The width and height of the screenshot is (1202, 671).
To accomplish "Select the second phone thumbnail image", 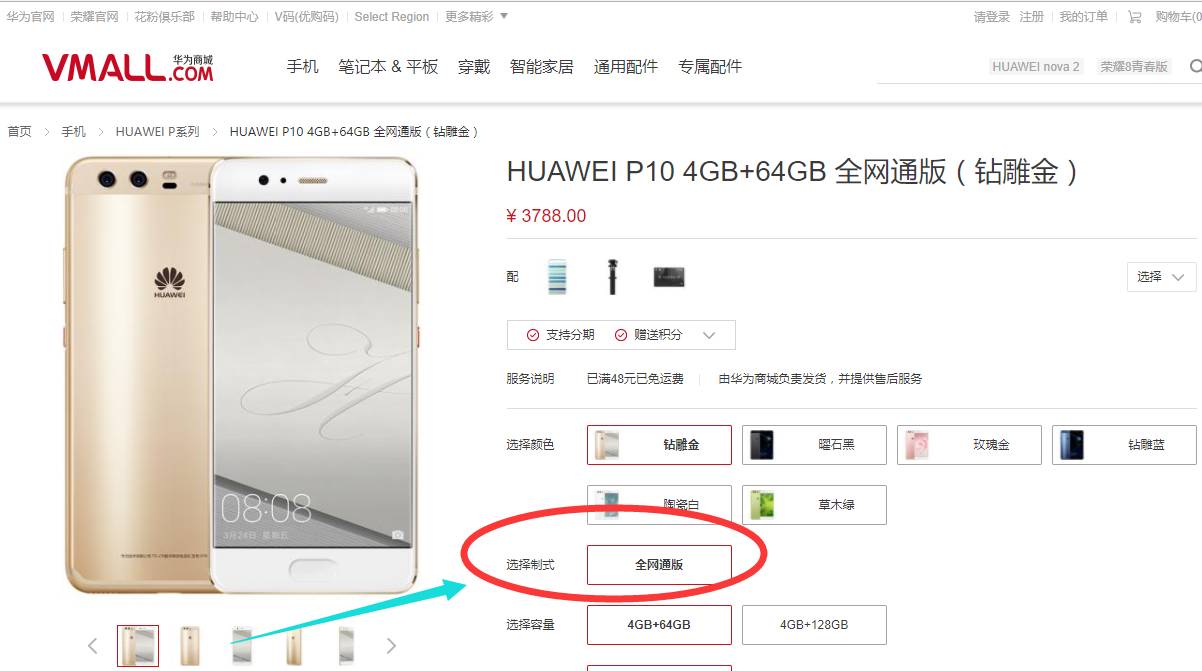I will [189, 646].
